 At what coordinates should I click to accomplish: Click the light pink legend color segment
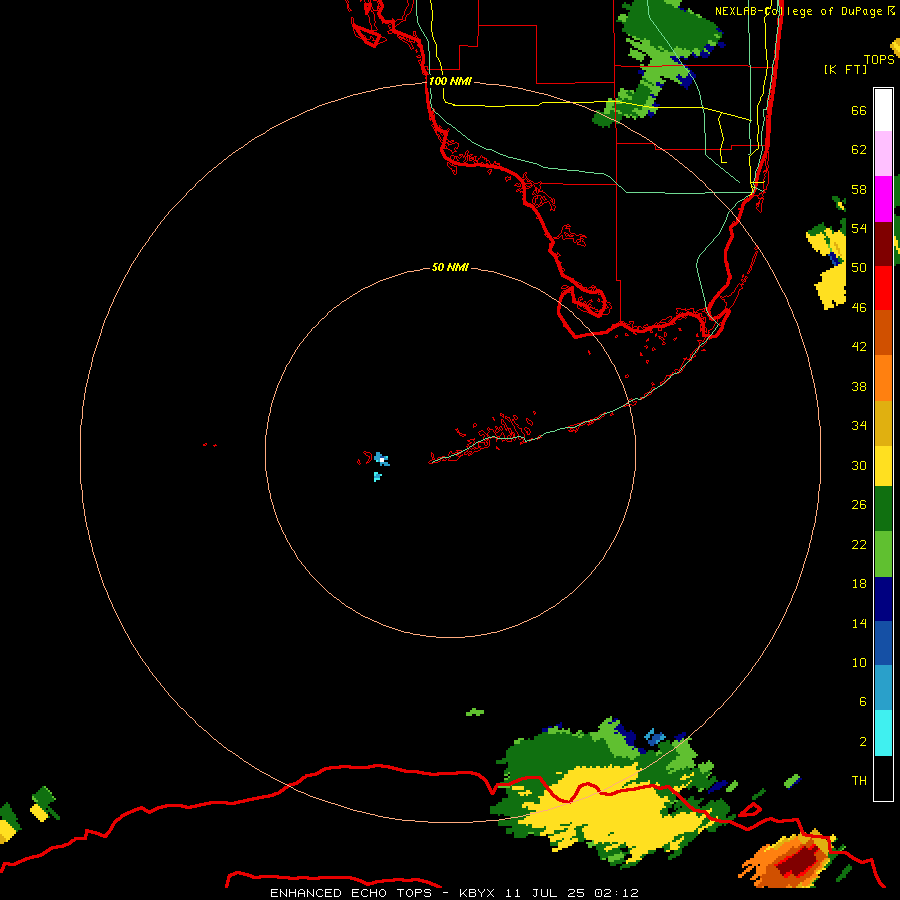pos(883,154)
